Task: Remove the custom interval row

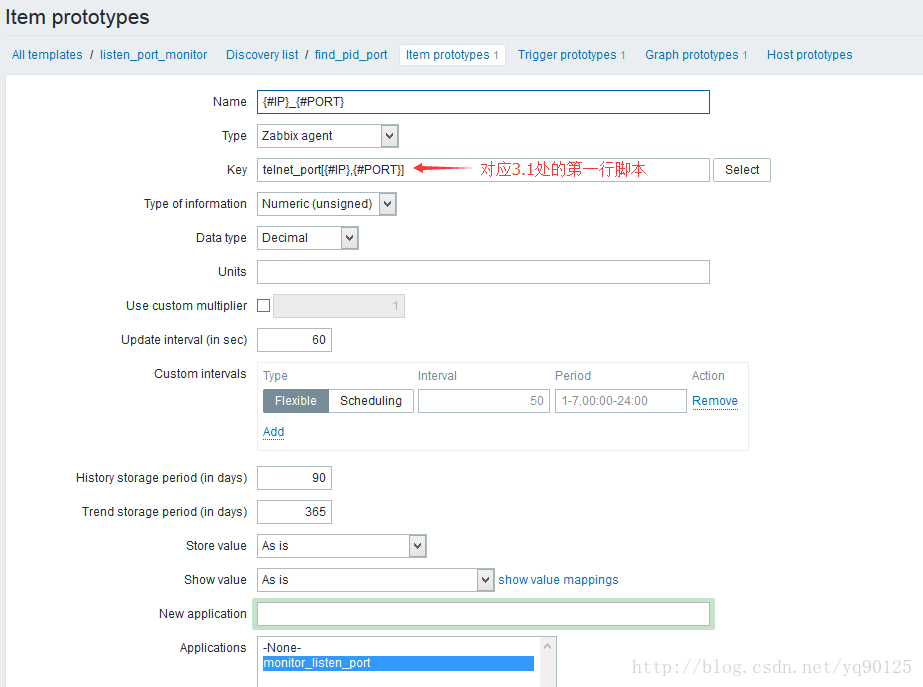Action: pos(715,401)
